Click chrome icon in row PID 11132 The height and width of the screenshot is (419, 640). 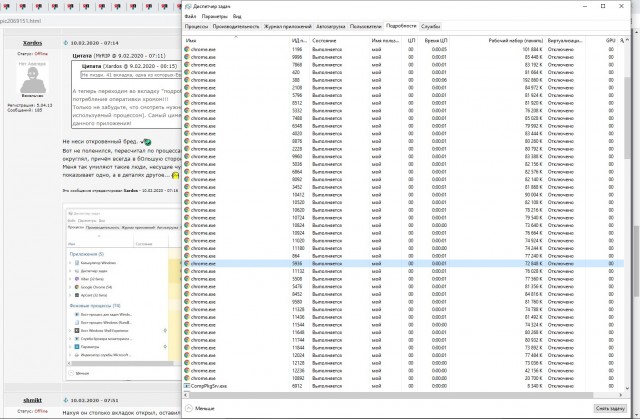pos(187,271)
